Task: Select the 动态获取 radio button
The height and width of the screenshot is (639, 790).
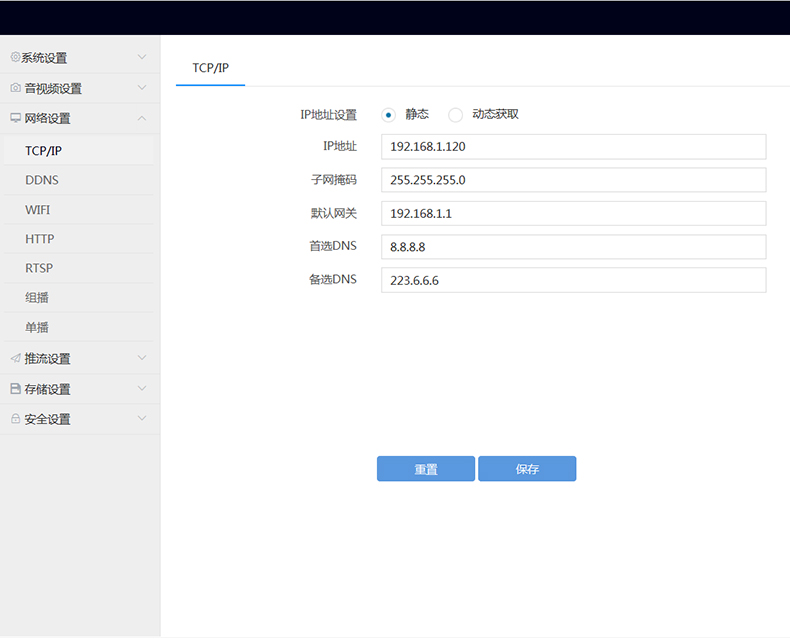Action: [x=455, y=115]
